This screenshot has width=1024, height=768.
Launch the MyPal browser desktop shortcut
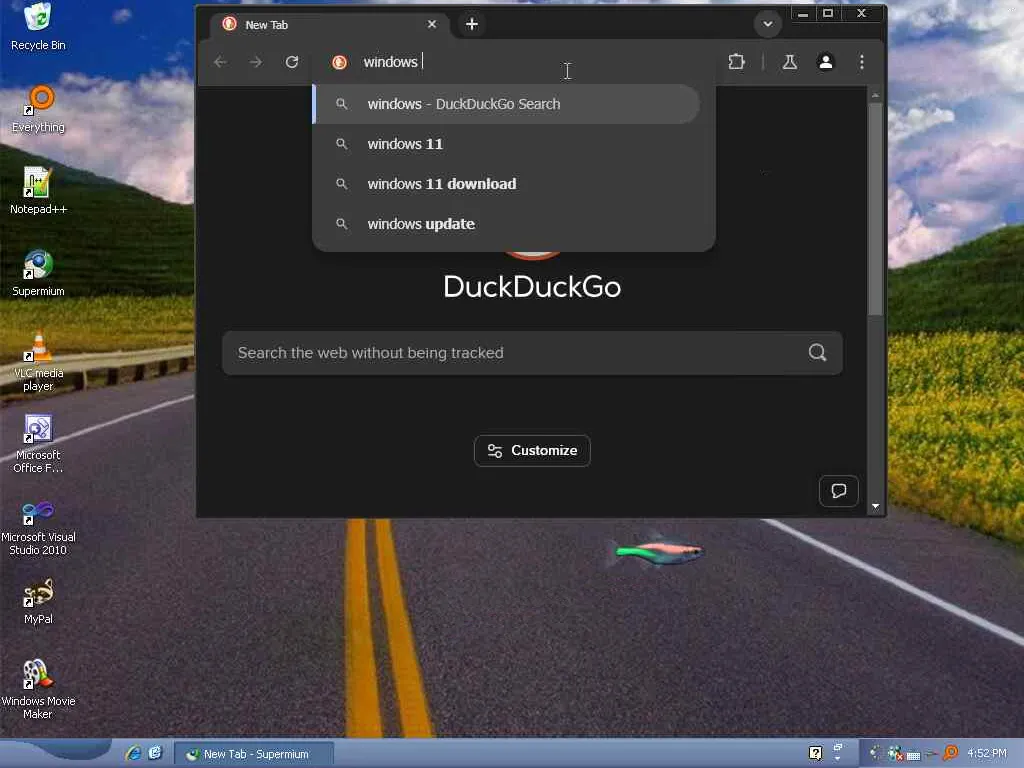[x=38, y=601]
